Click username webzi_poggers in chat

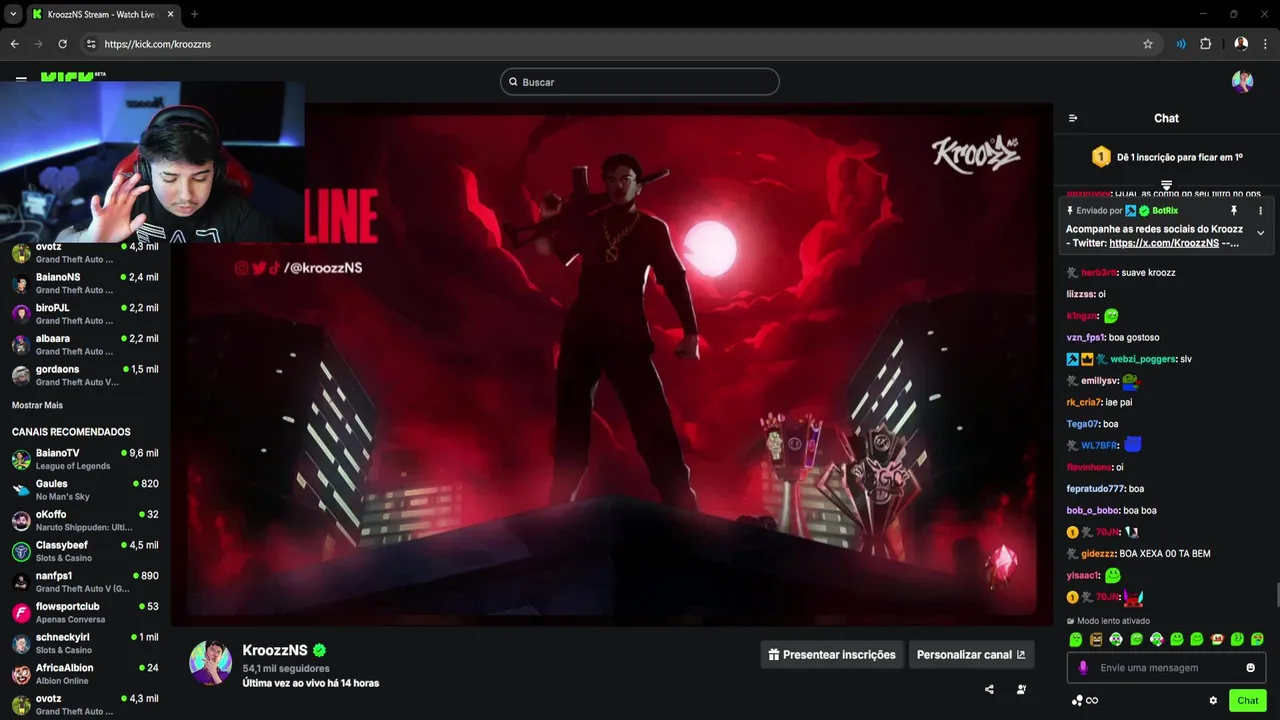pos(1143,359)
